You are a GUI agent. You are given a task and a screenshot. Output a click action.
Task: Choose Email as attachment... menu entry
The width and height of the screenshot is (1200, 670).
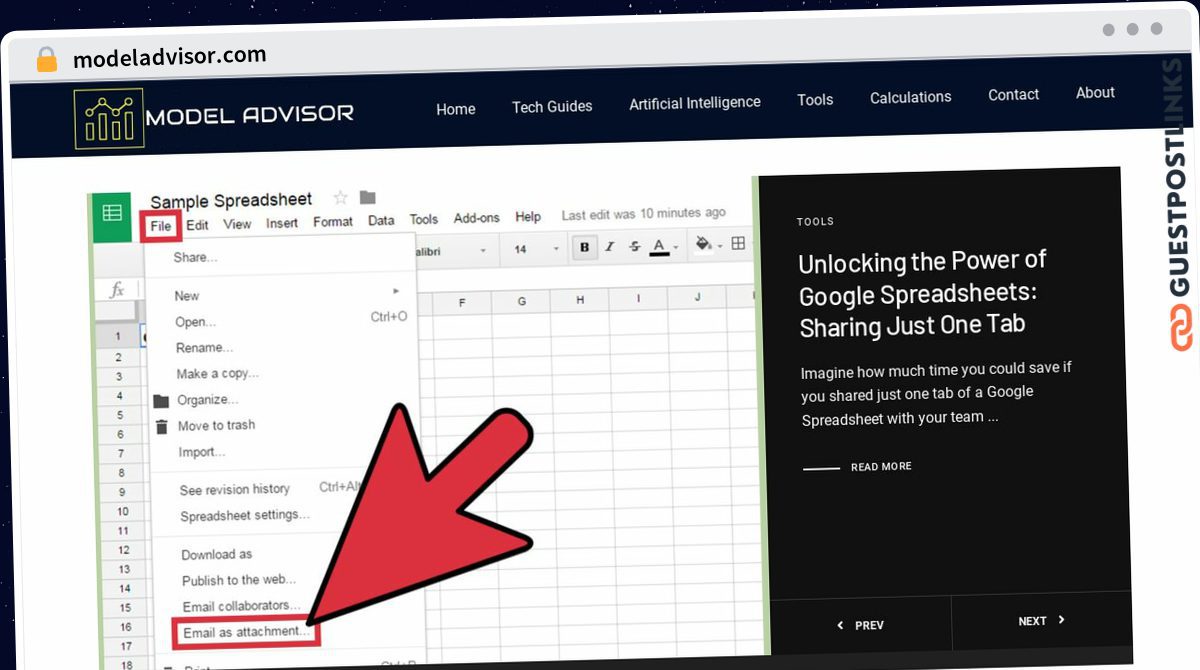coord(246,632)
